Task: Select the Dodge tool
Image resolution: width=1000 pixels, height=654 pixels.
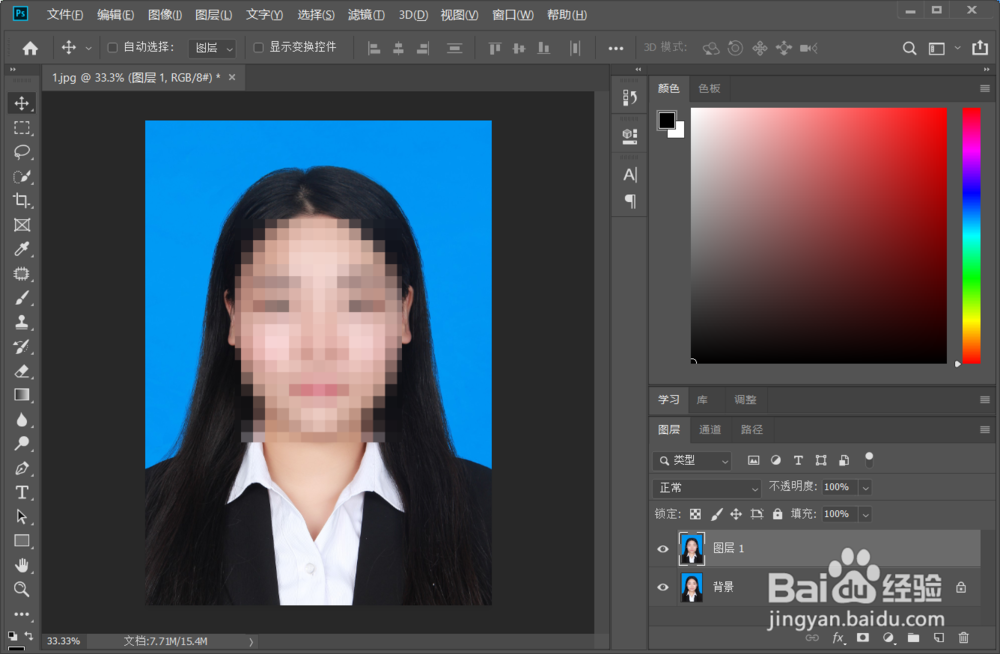Action: pos(22,443)
